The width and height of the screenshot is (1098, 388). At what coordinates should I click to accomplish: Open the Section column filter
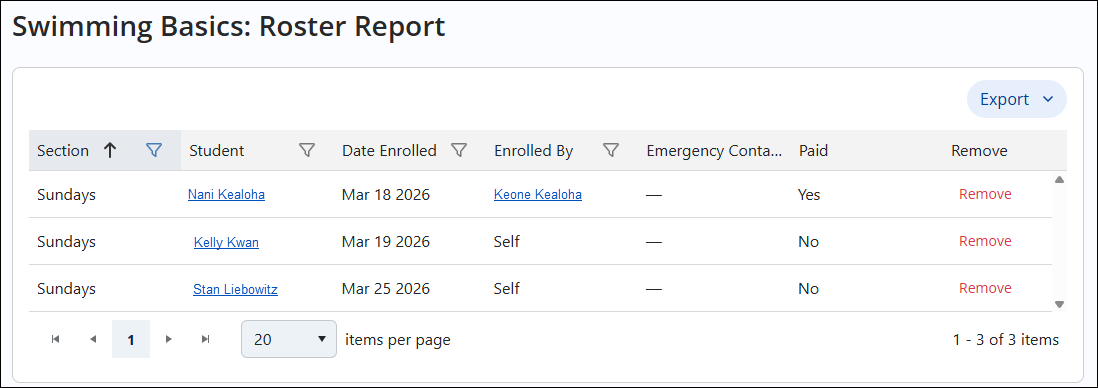coord(154,150)
